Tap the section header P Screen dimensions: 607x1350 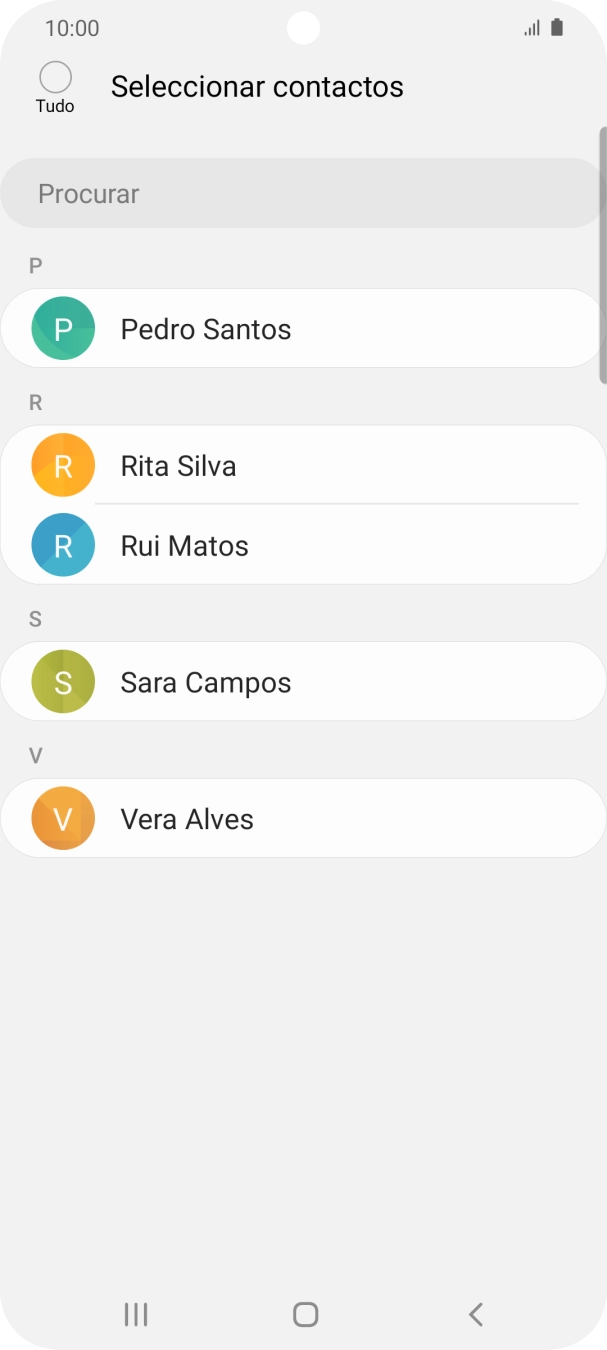[35, 265]
